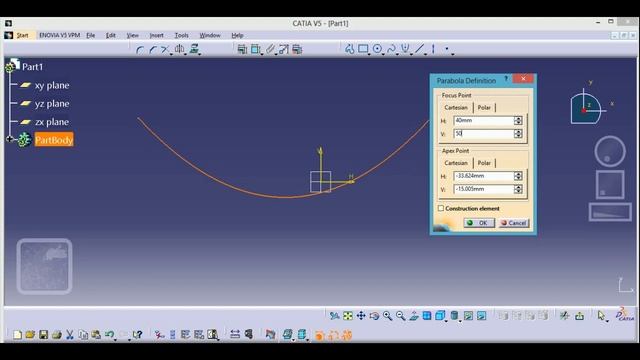Open the Edit menu
The height and width of the screenshot is (360, 640).
click(x=111, y=36)
